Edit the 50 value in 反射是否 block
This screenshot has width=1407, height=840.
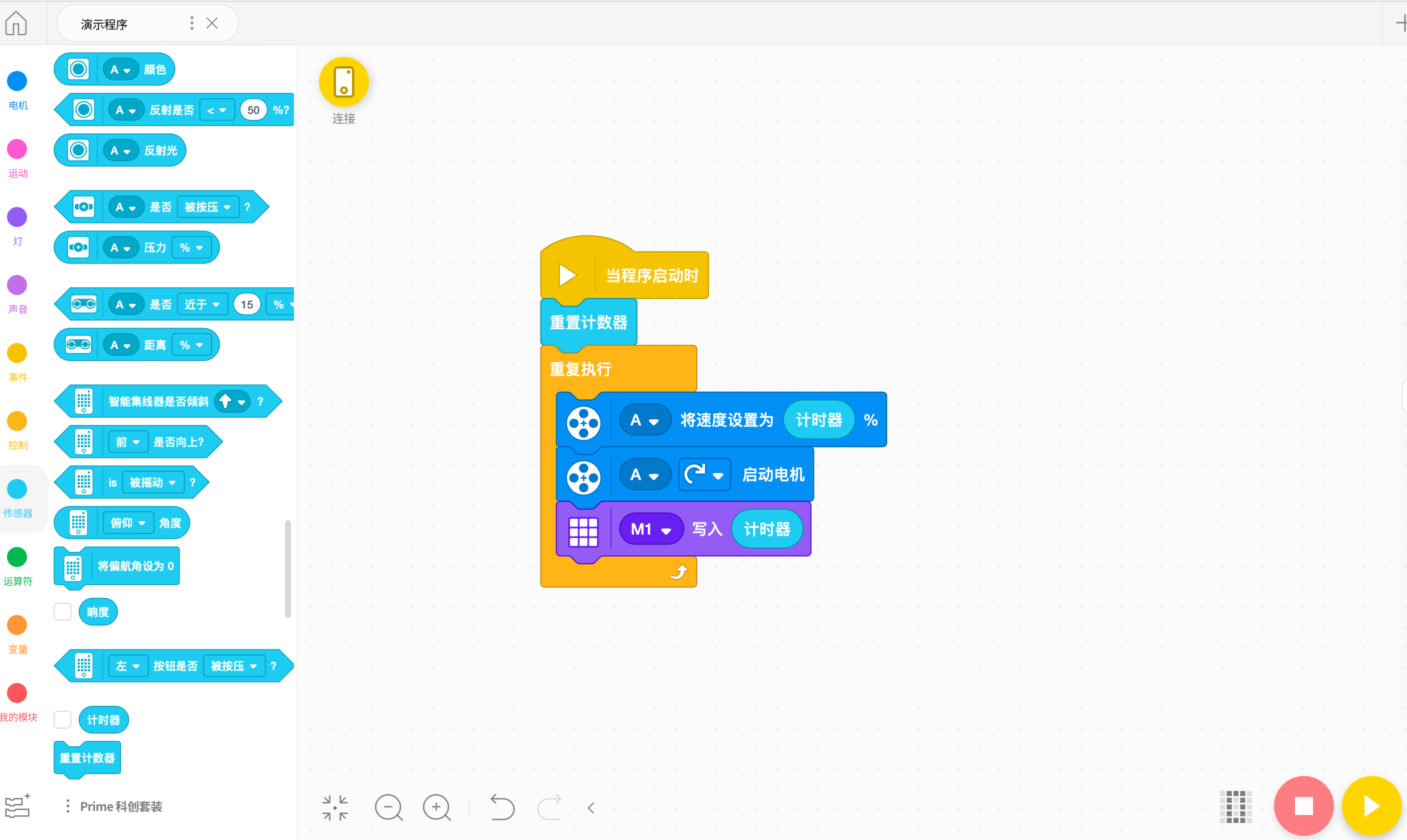click(x=253, y=110)
